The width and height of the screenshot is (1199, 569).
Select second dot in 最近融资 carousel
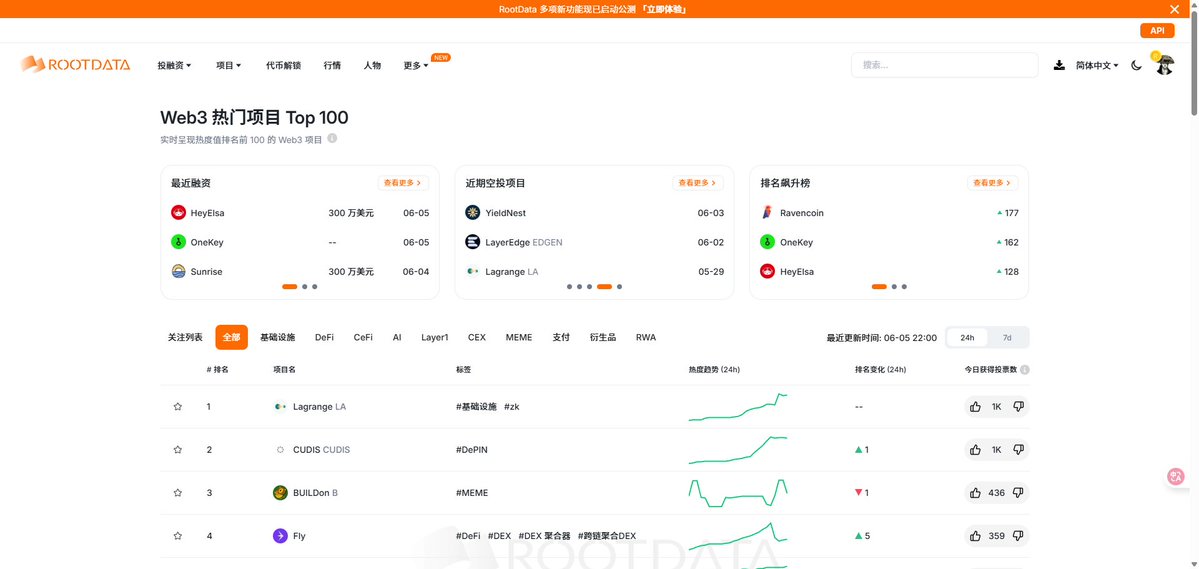304,287
